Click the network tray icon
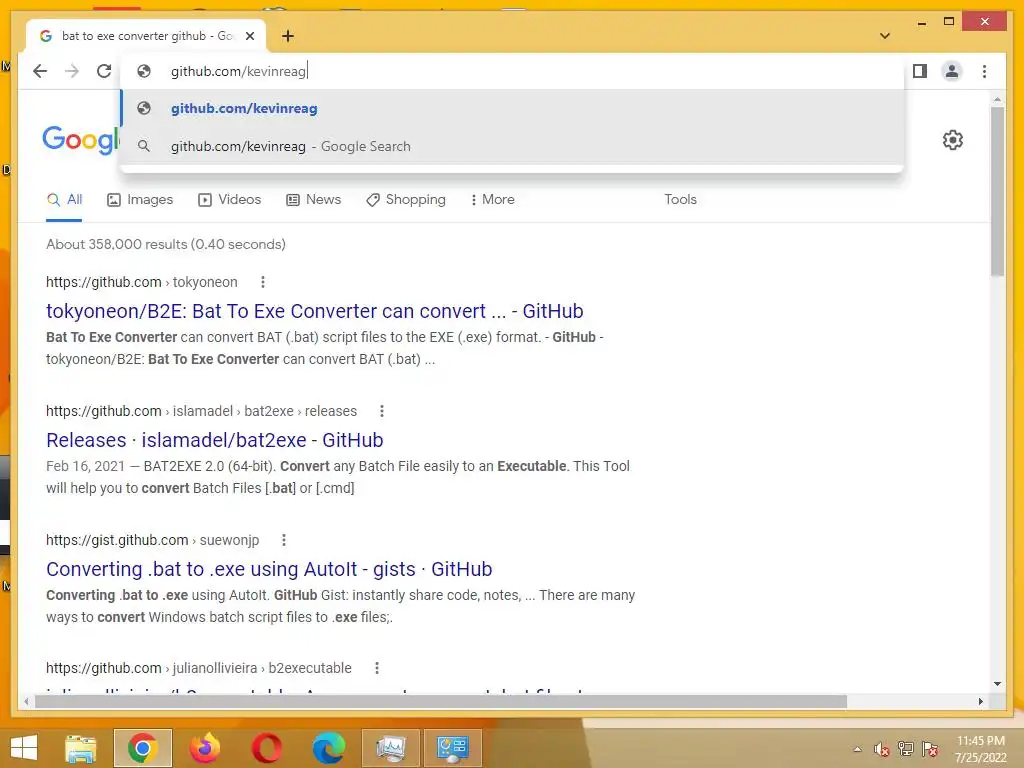1024x768 pixels. [x=906, y=749]
